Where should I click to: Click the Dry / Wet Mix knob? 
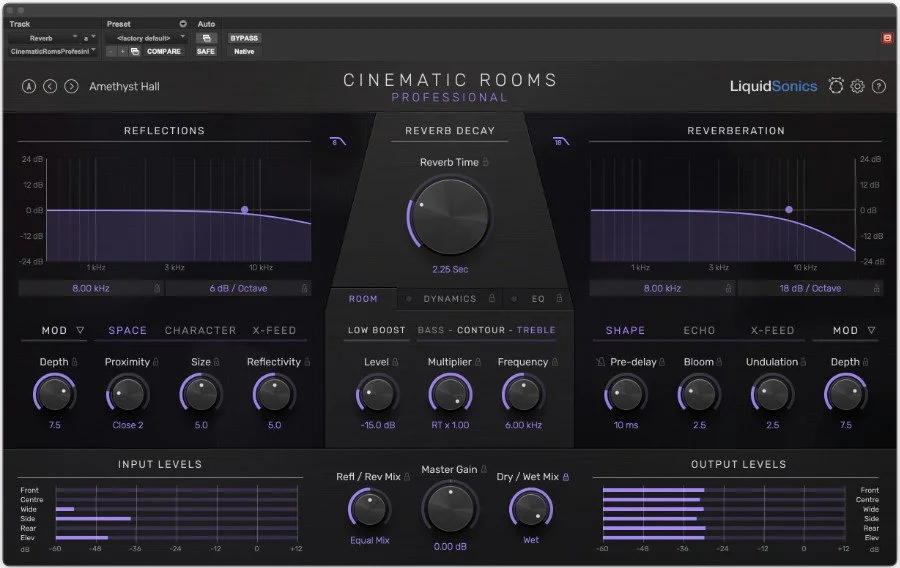(x=531, y=508)
